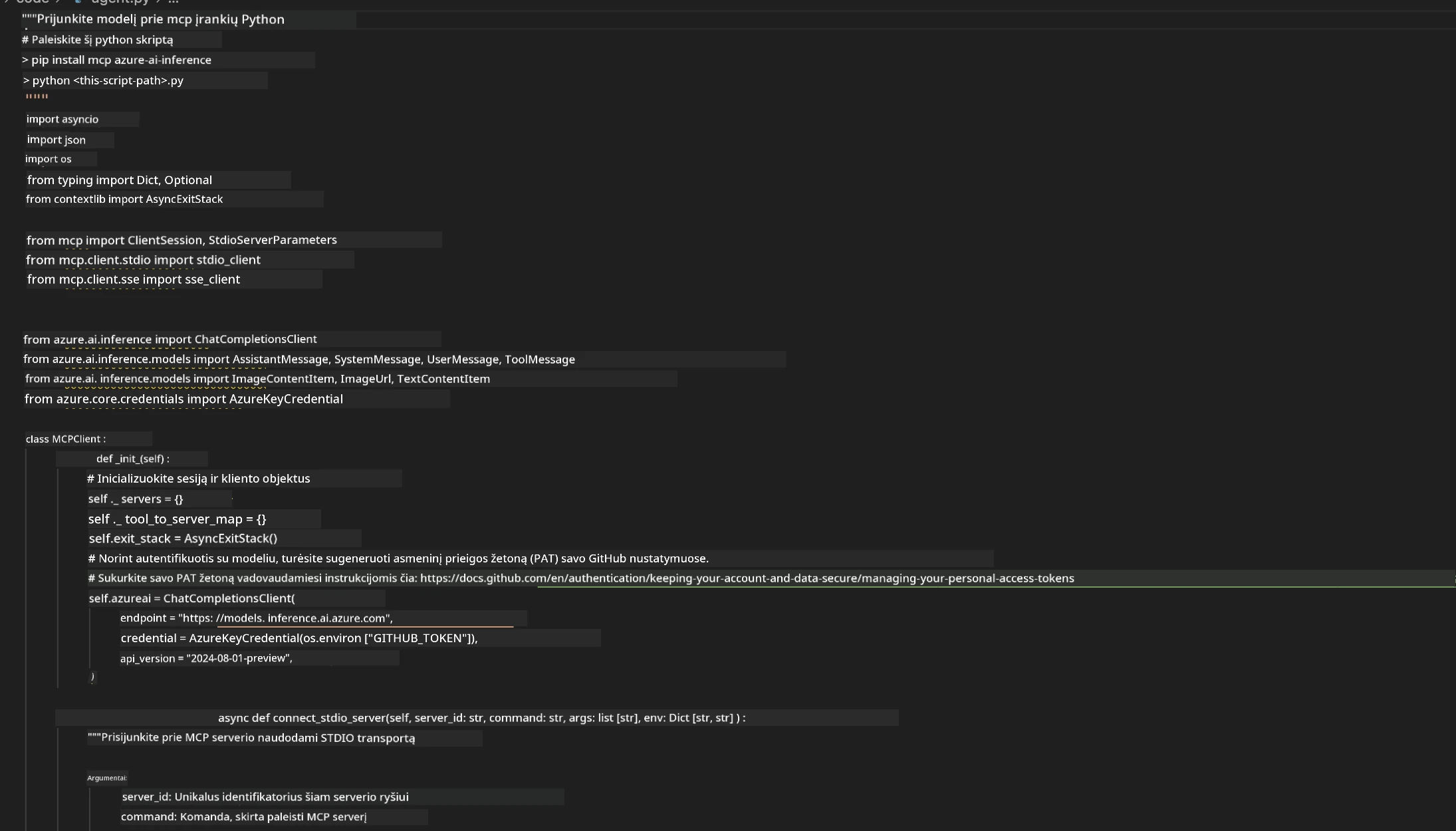Click the Python file icon in breadcrumb
Screen dimensions: 1456x831
point(78,2)
